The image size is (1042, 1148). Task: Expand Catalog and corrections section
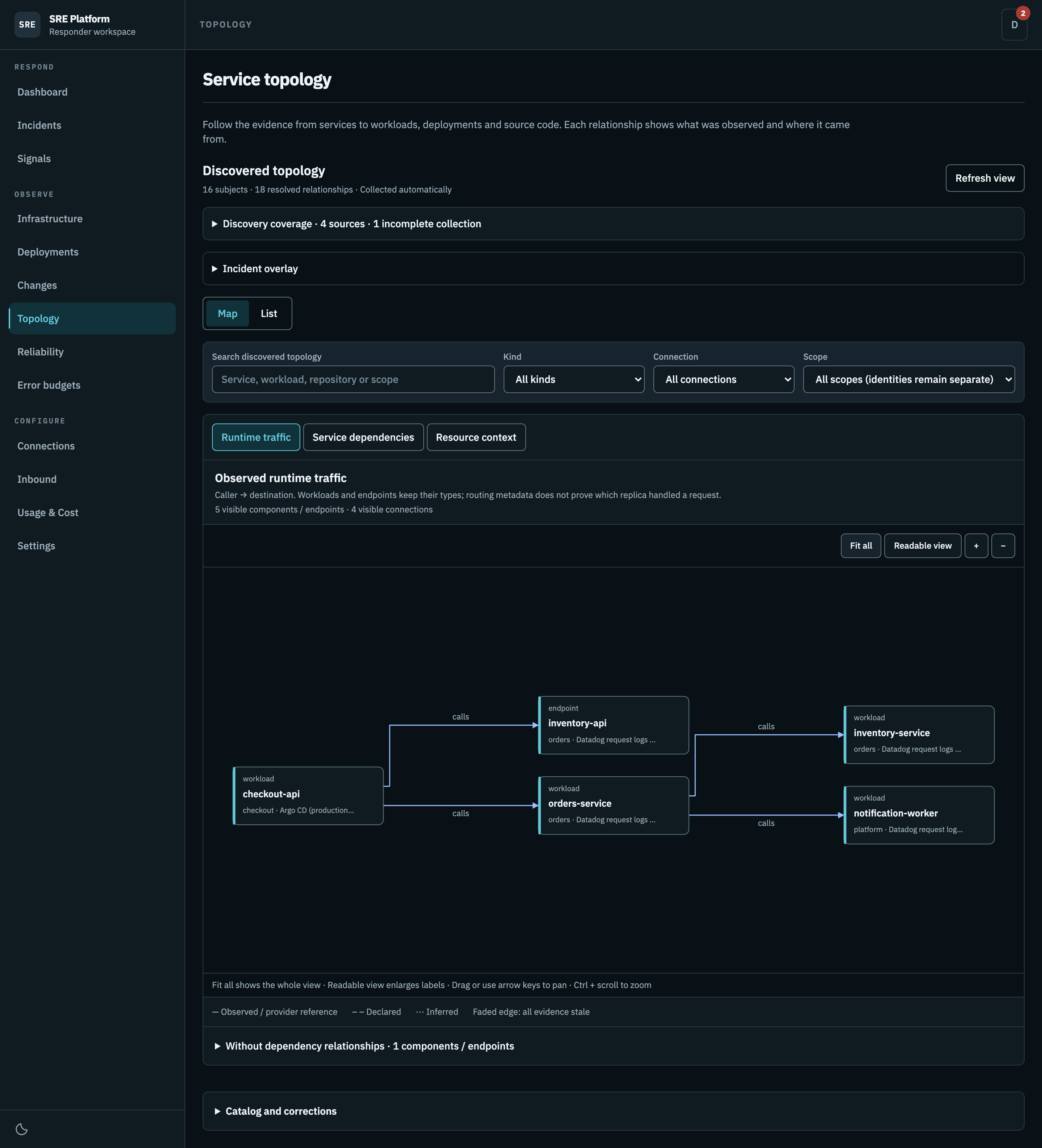613,1111
